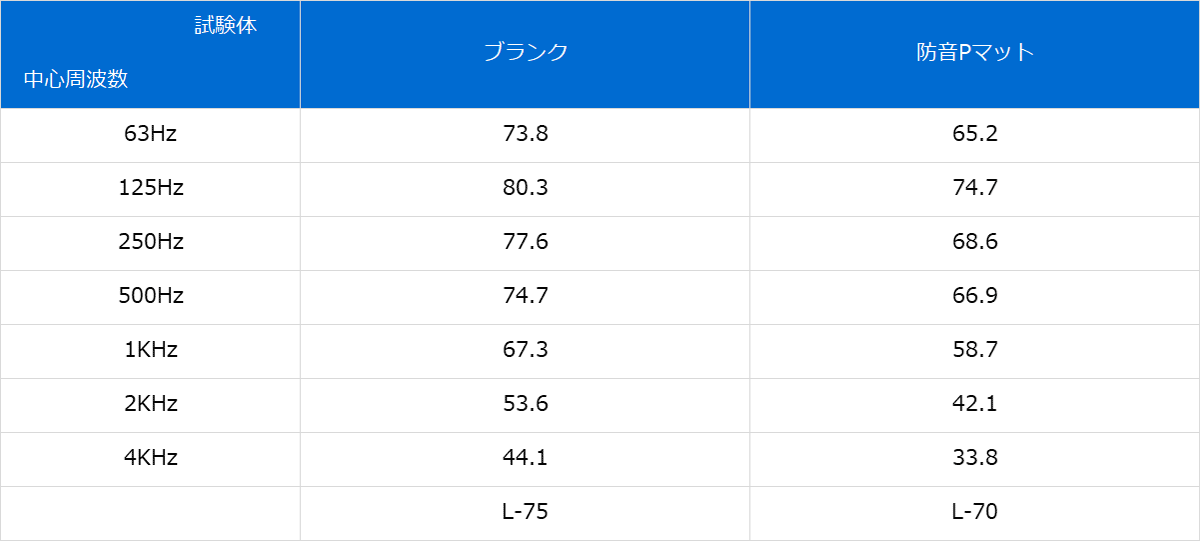This screenshot has height=541, width=1200.
Task: Select the 65.2 mat value
Action: pos(975,134)
